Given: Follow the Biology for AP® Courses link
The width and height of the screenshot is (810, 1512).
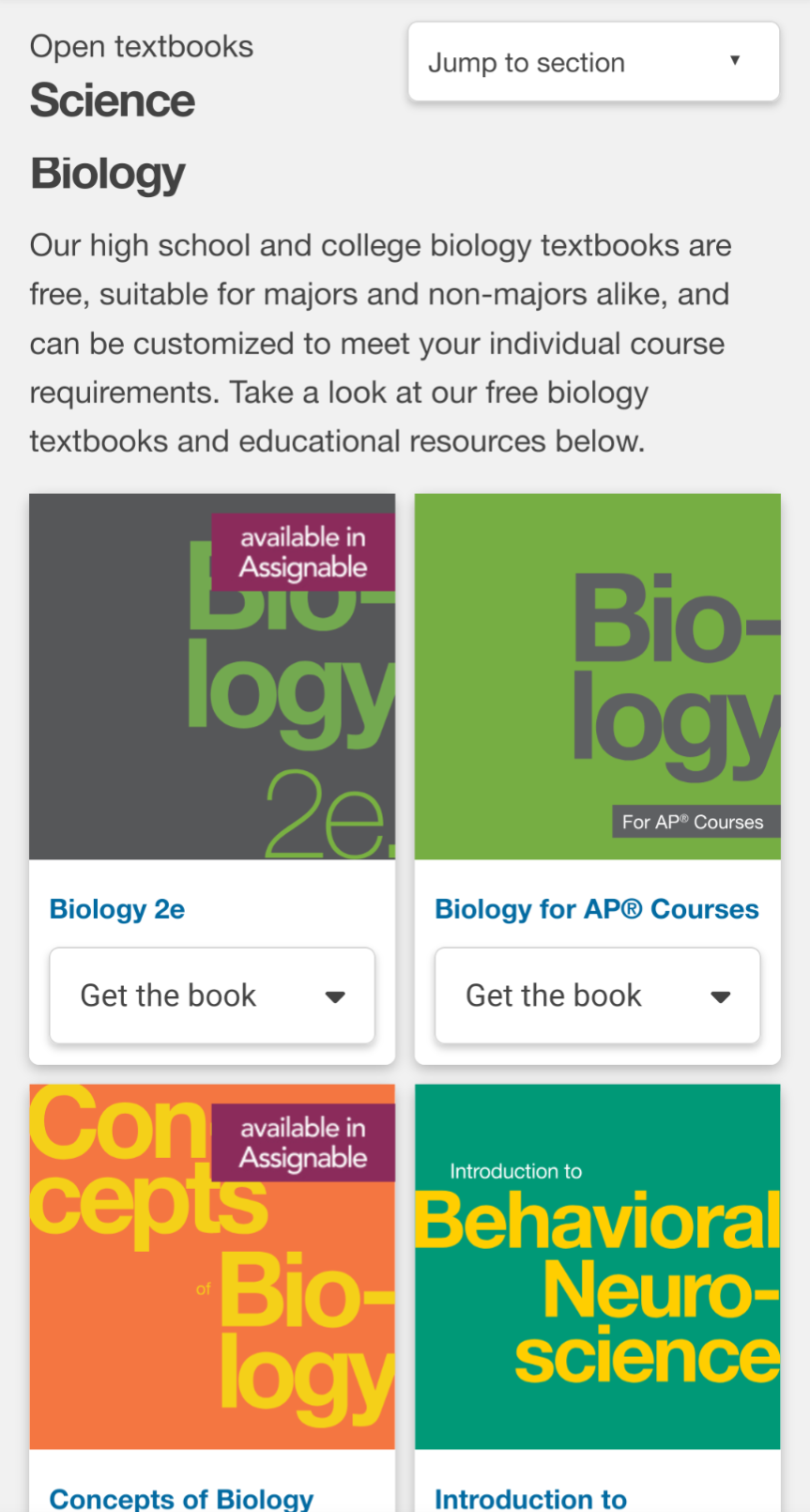Looking at the screenshot, I should 597,909.
